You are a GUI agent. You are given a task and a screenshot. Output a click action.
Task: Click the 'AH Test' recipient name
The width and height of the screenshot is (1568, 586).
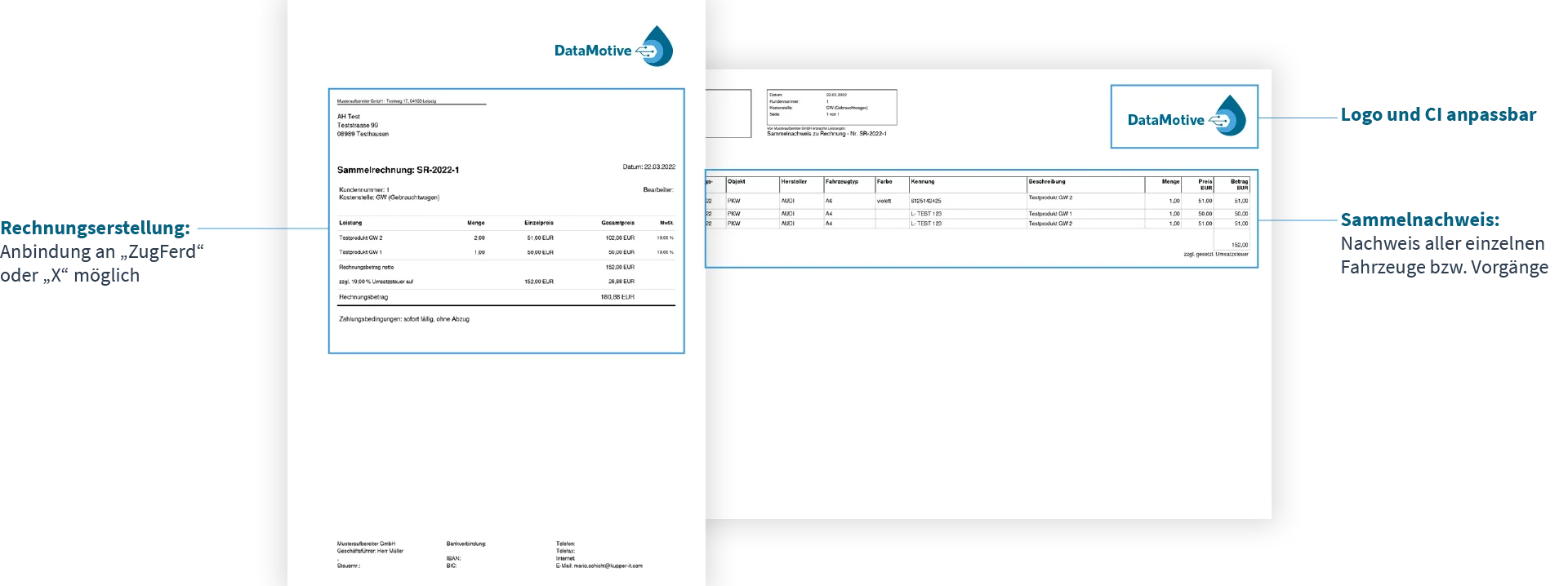coord(349,117)
